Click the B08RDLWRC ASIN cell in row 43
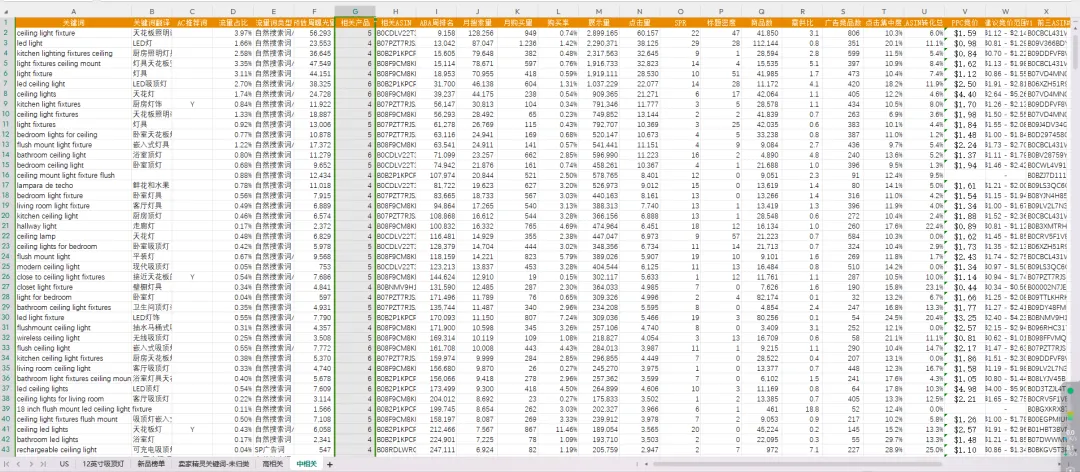This screenshot has height=472, width=1080. (x=395, y=450)
